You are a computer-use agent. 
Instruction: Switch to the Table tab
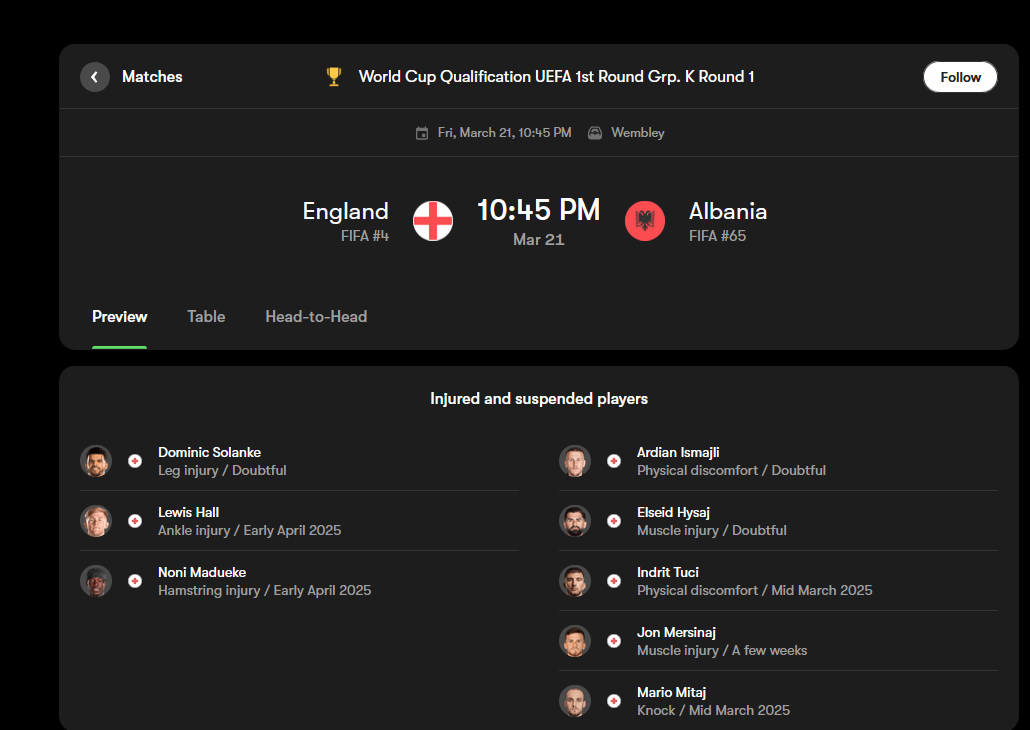click(x=206, y=317)
